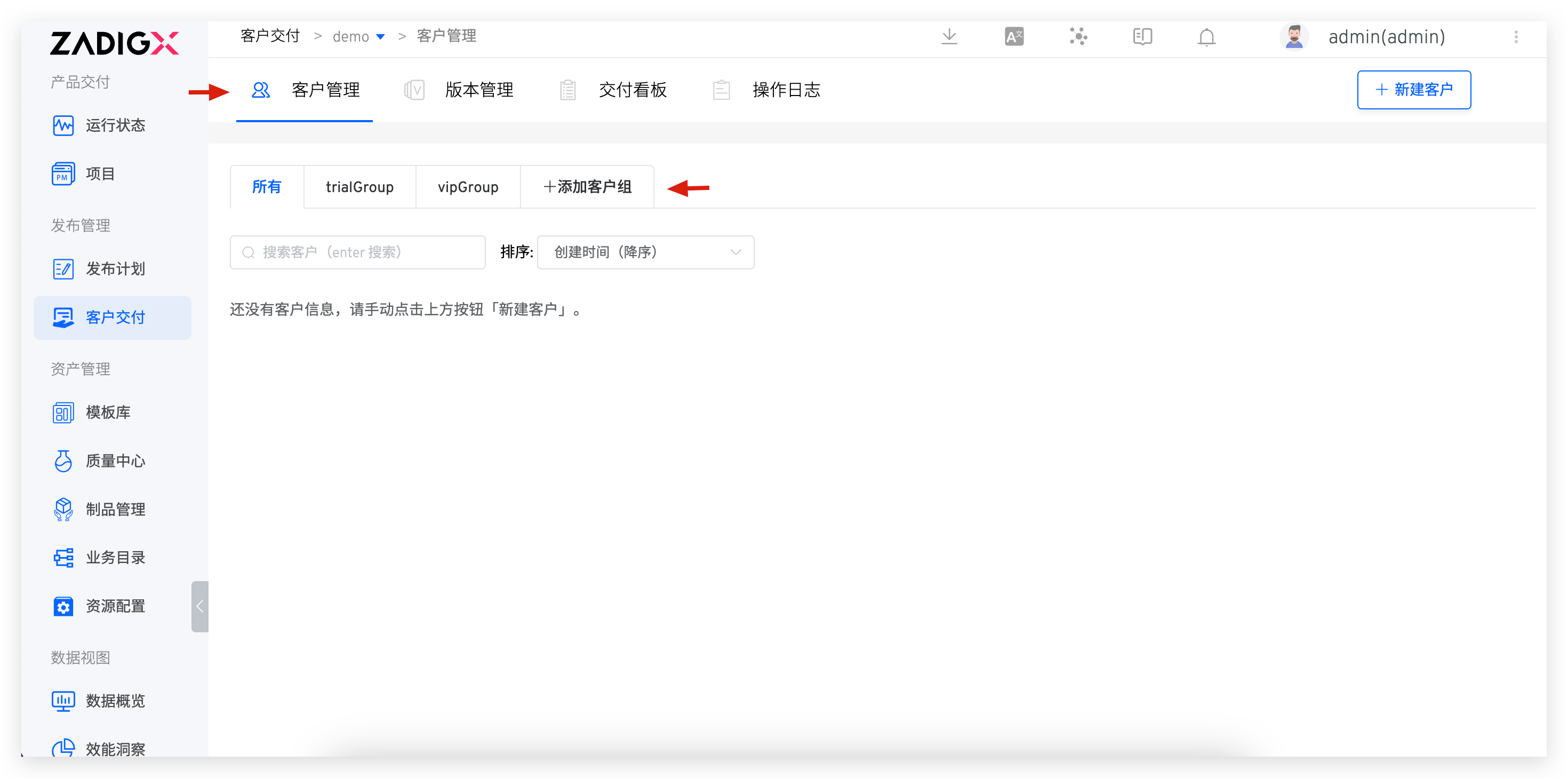Open 制品管理 sidebar item
1568x778 pixels.
tap(115, 509)
